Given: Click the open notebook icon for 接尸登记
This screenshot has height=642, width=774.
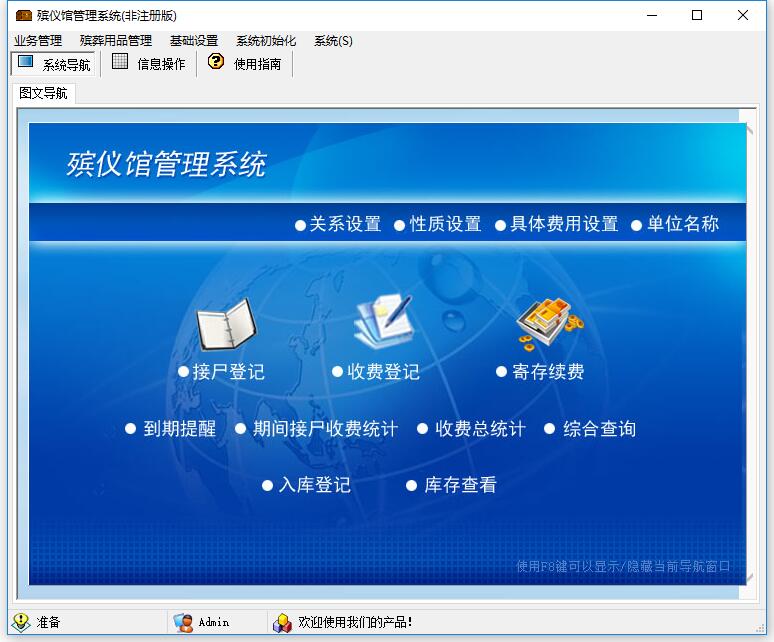Looking at the screenshot, I should point(227,324).
